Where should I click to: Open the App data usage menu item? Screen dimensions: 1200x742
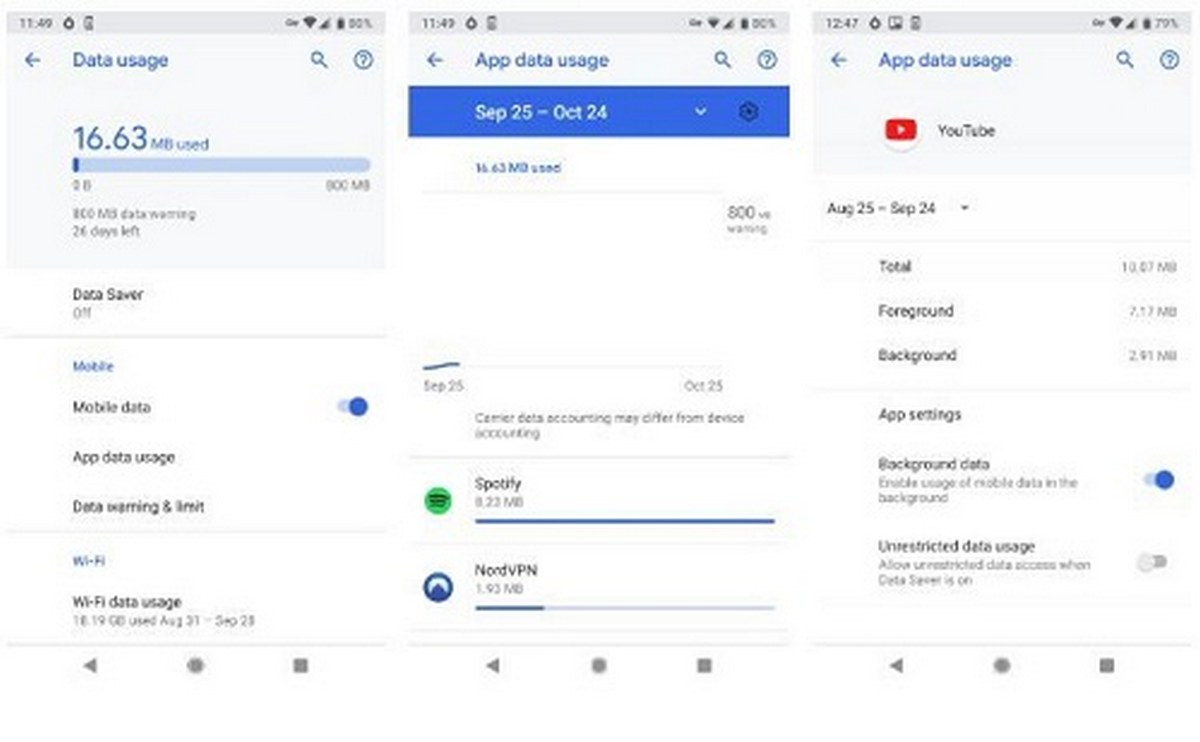click(x=123, y=457)
